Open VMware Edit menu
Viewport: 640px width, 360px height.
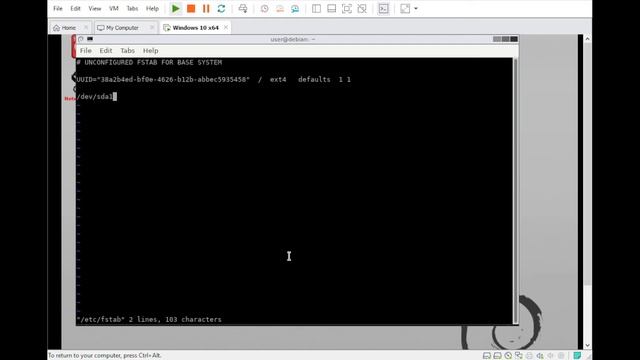tap(76, 9)
